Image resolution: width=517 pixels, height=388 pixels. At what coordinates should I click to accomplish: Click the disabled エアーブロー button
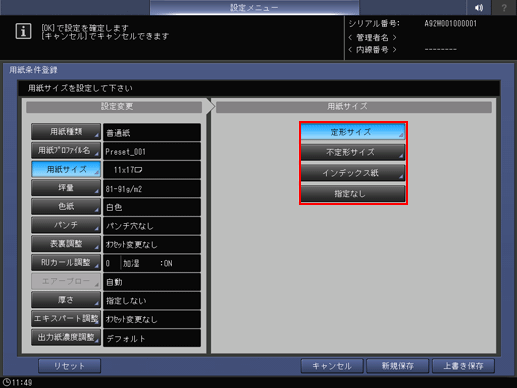click(66, 281)
